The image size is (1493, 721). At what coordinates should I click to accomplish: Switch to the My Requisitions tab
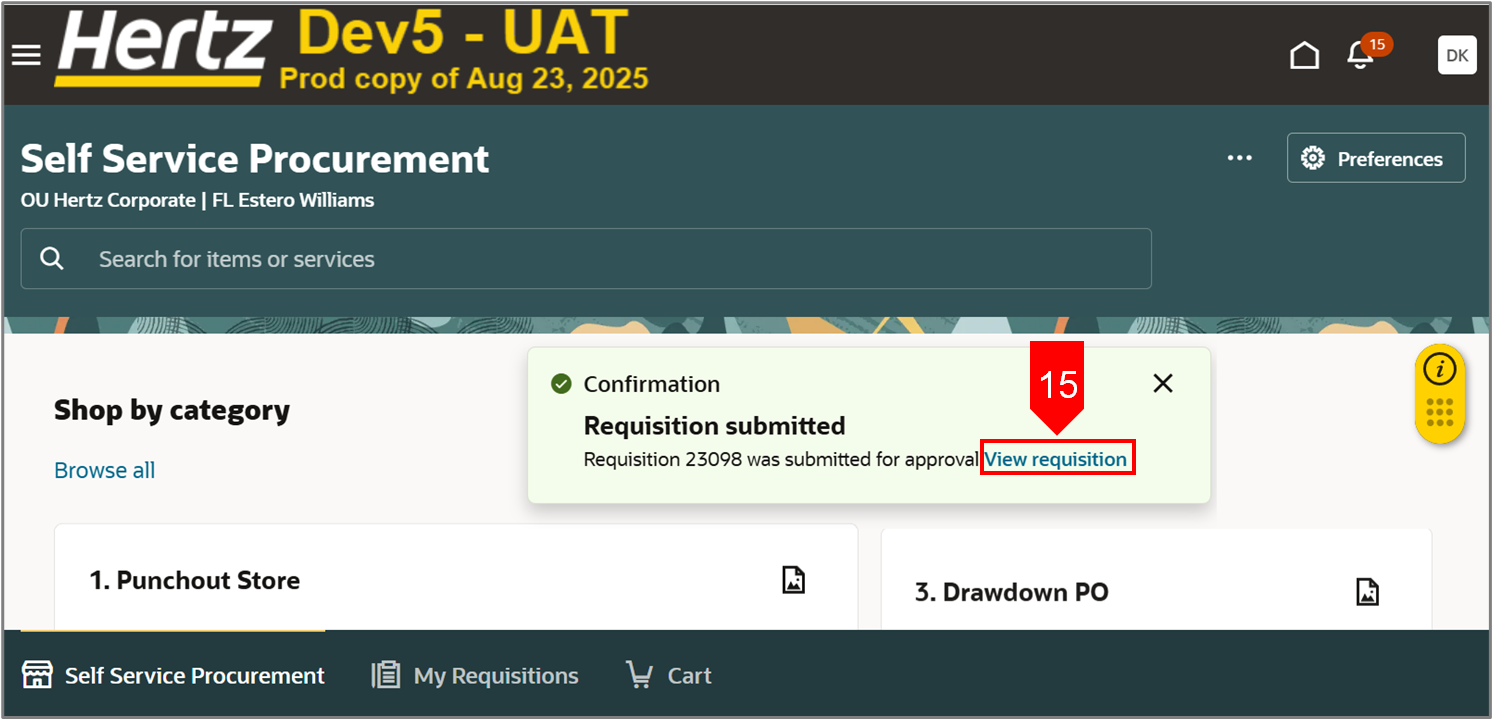(475, 675)
